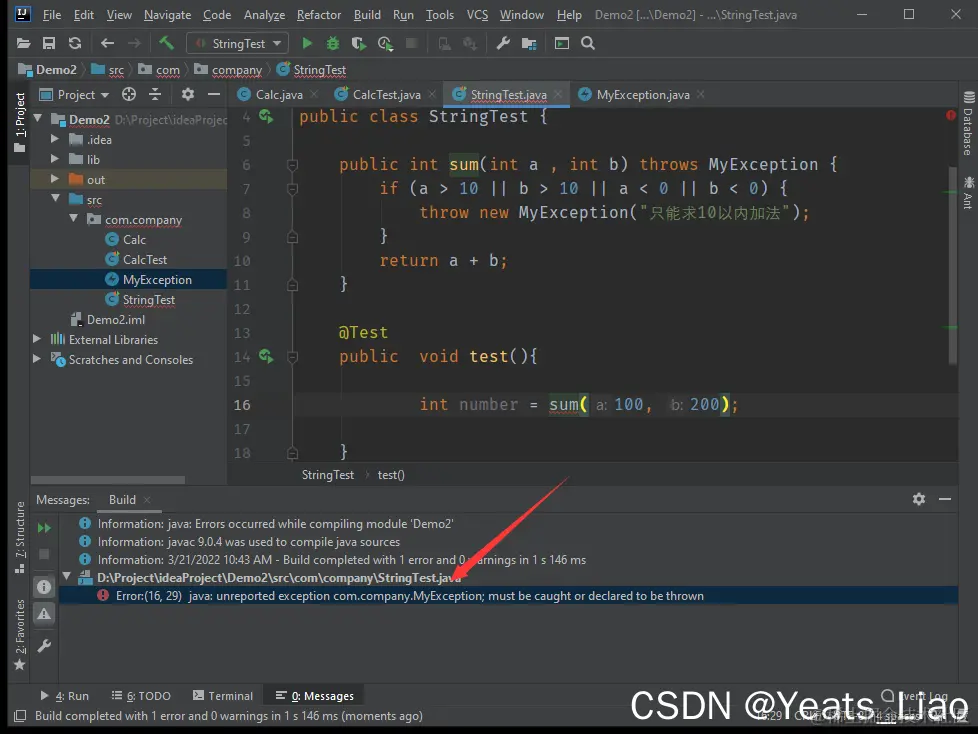Open VCS menu
The height and width of the screenshot is (734, 978).
click(x=477, y=14)
